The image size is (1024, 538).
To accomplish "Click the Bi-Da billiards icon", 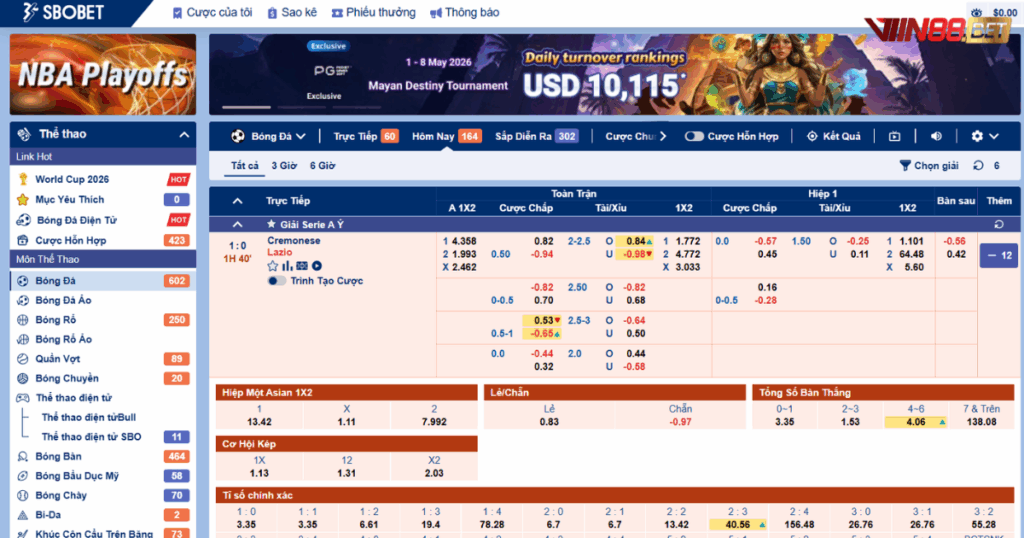I will (x=23, y=515).
